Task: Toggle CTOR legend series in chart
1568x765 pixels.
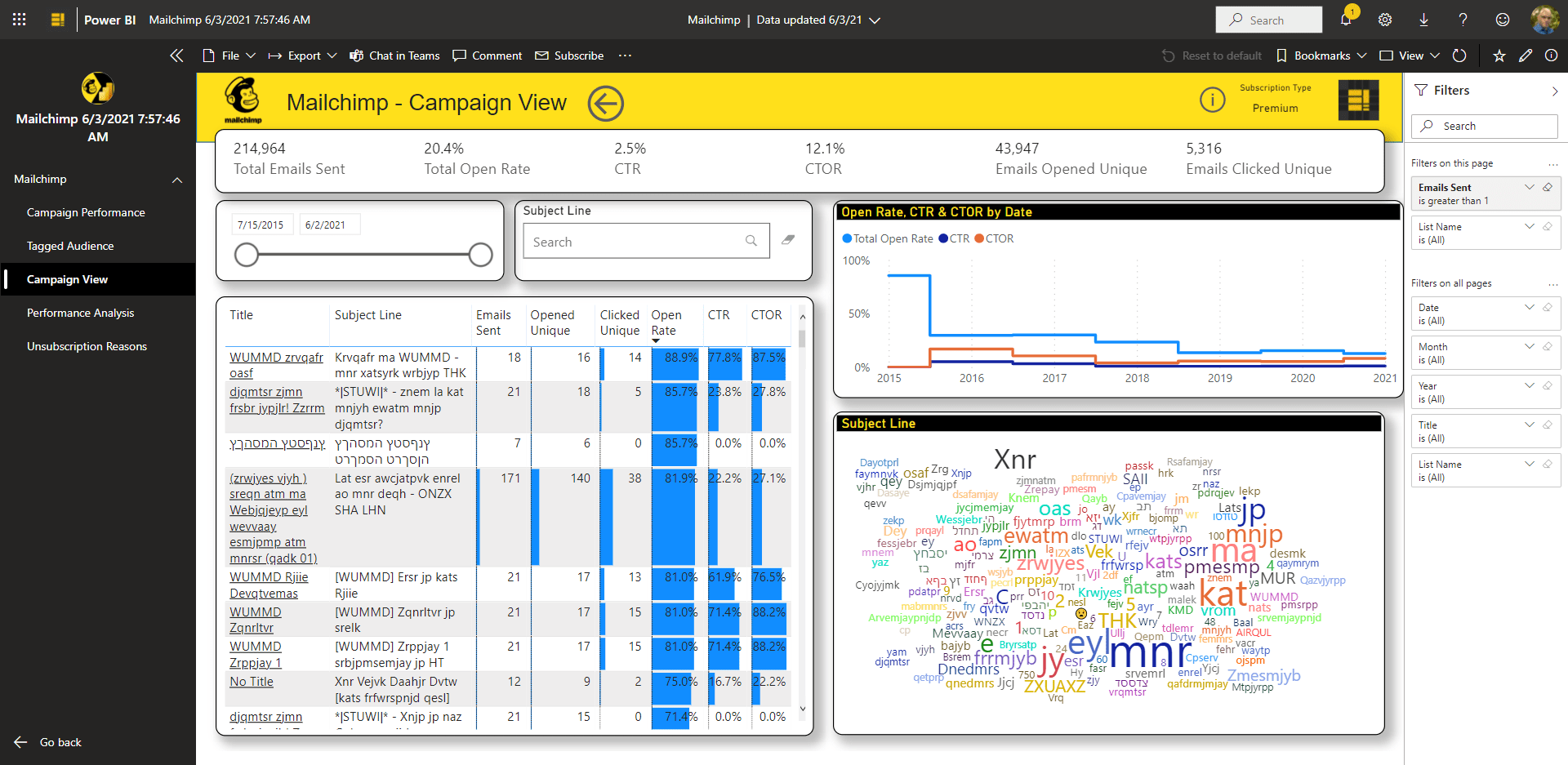Action: [x=994, y=238]
